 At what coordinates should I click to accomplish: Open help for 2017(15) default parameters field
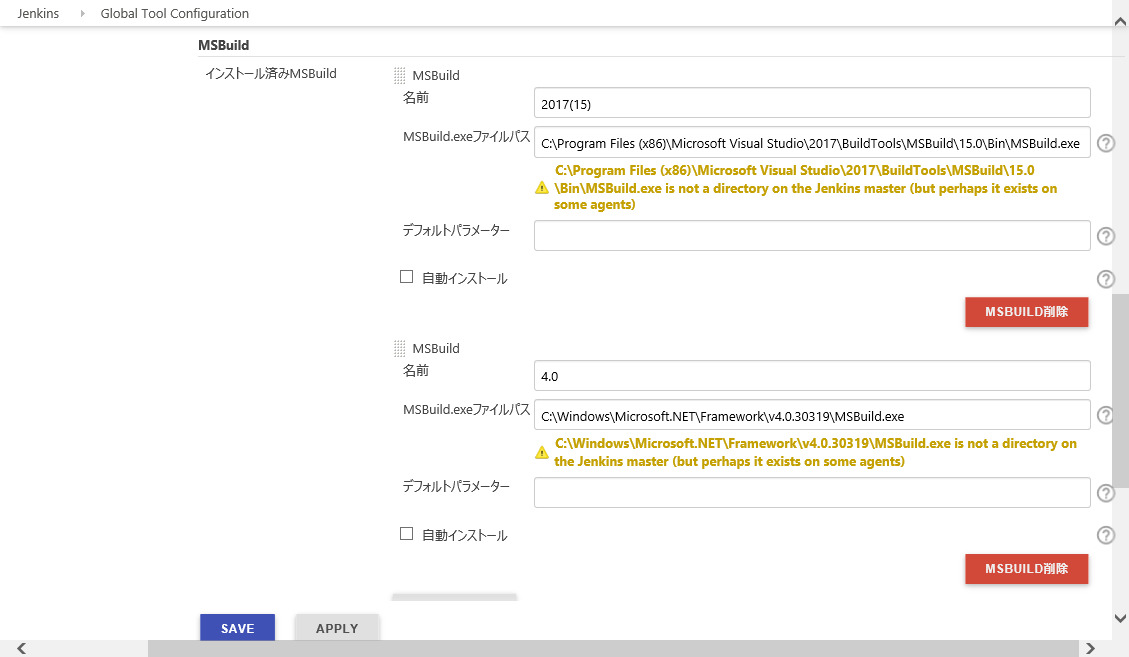tap(1105, 236)
